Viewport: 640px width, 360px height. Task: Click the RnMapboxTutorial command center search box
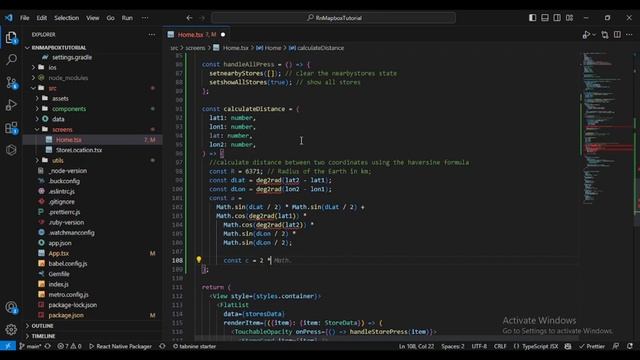(x=334, y=18)
